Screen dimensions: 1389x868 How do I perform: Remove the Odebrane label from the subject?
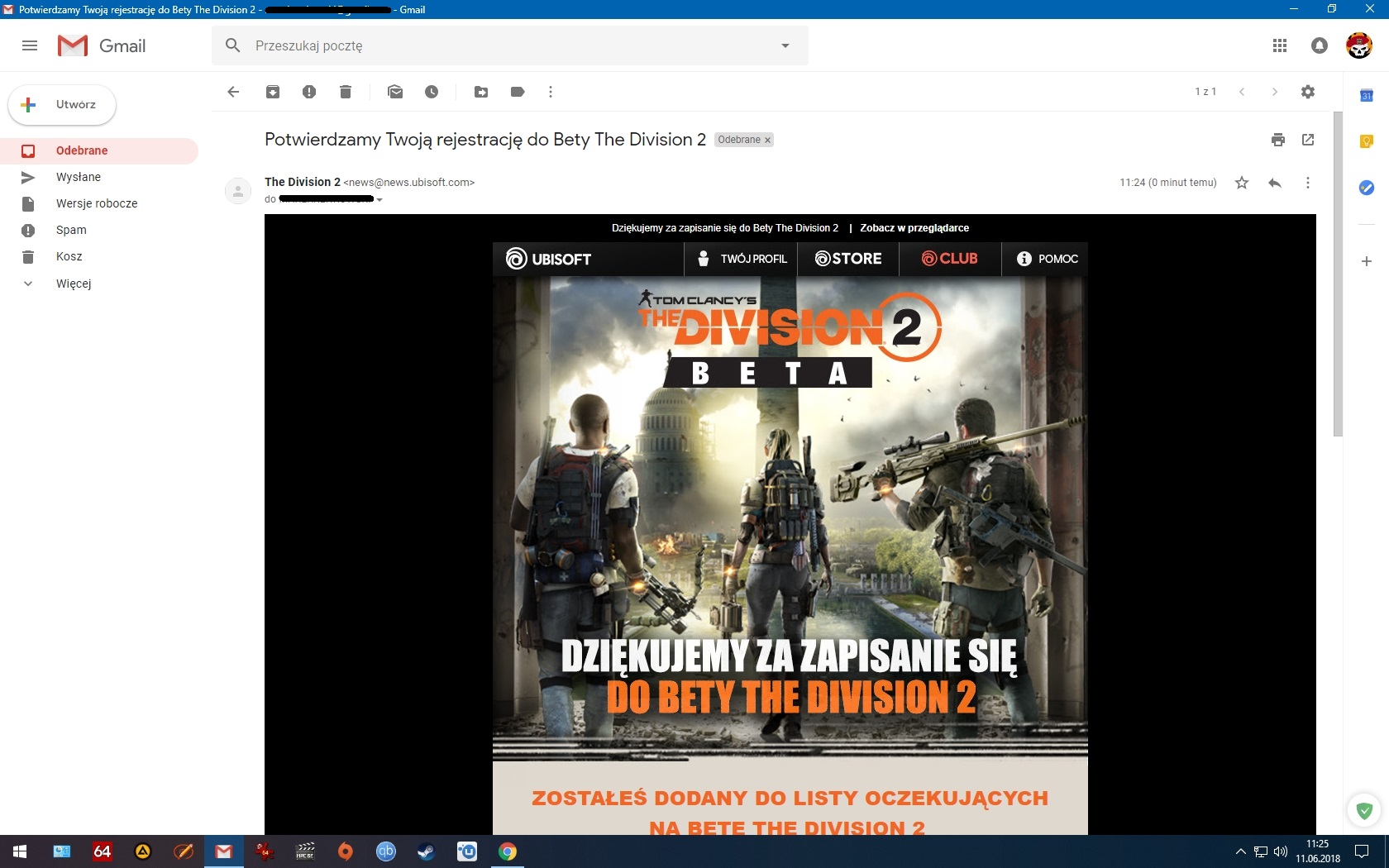point(767,140)
